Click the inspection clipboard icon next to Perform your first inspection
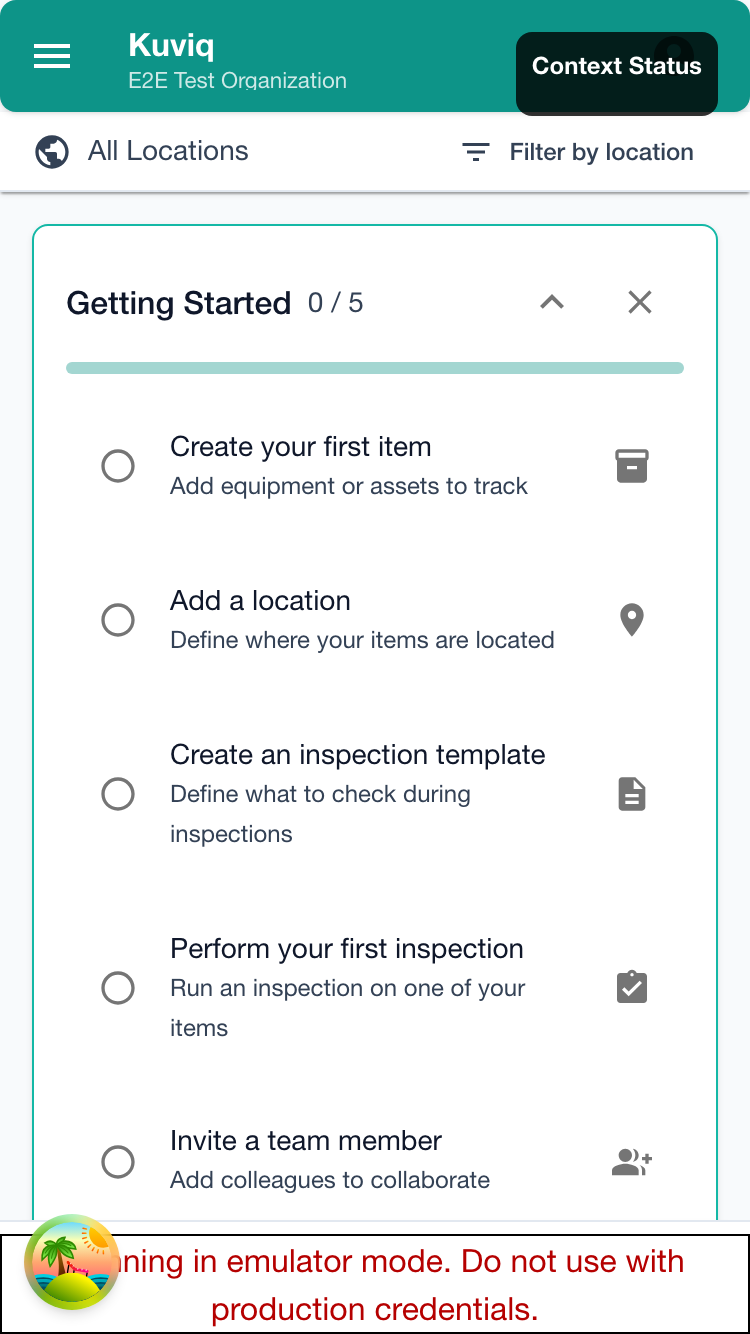The image size is (750, 1334). (x=631, y=987)
